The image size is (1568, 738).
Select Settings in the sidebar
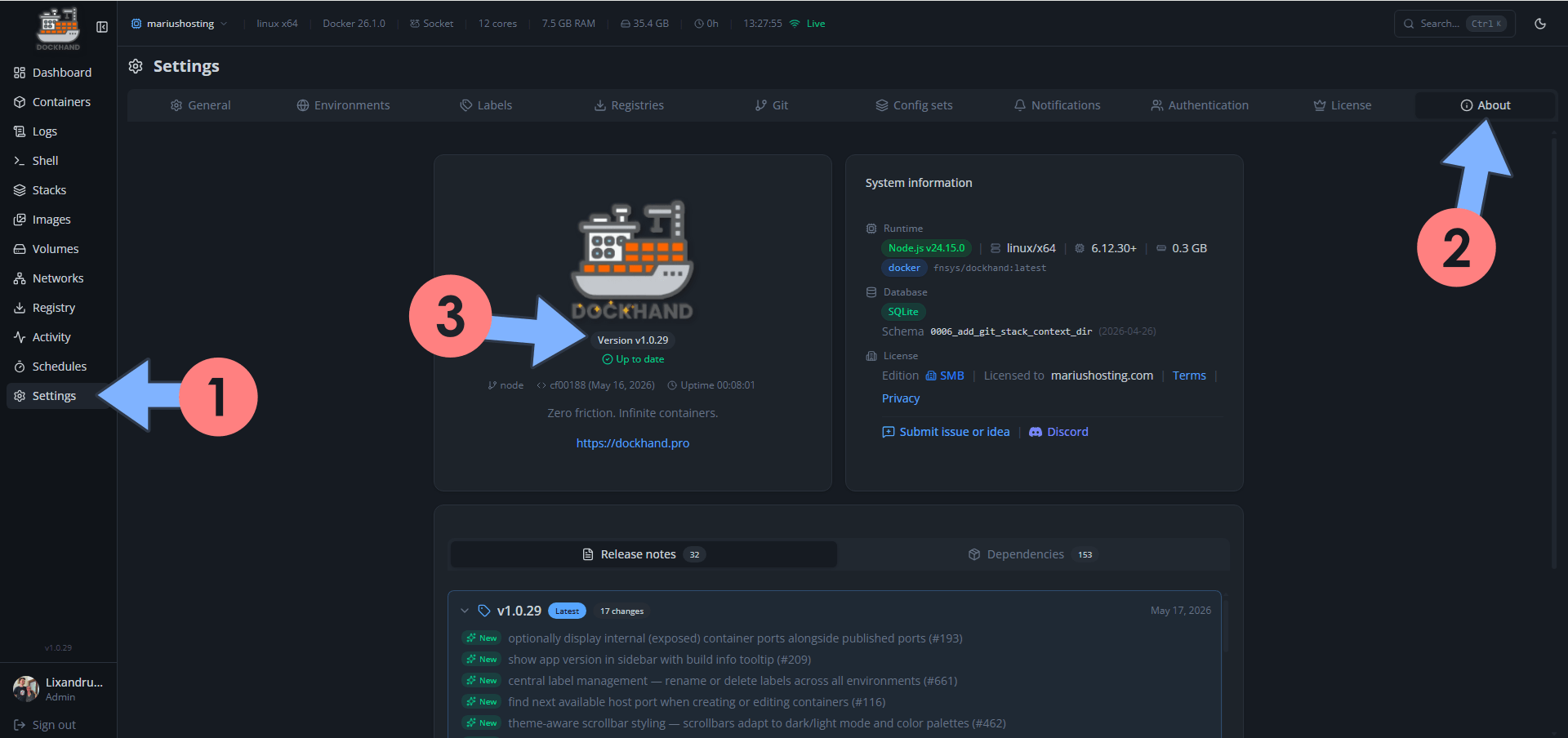point(58,396)
